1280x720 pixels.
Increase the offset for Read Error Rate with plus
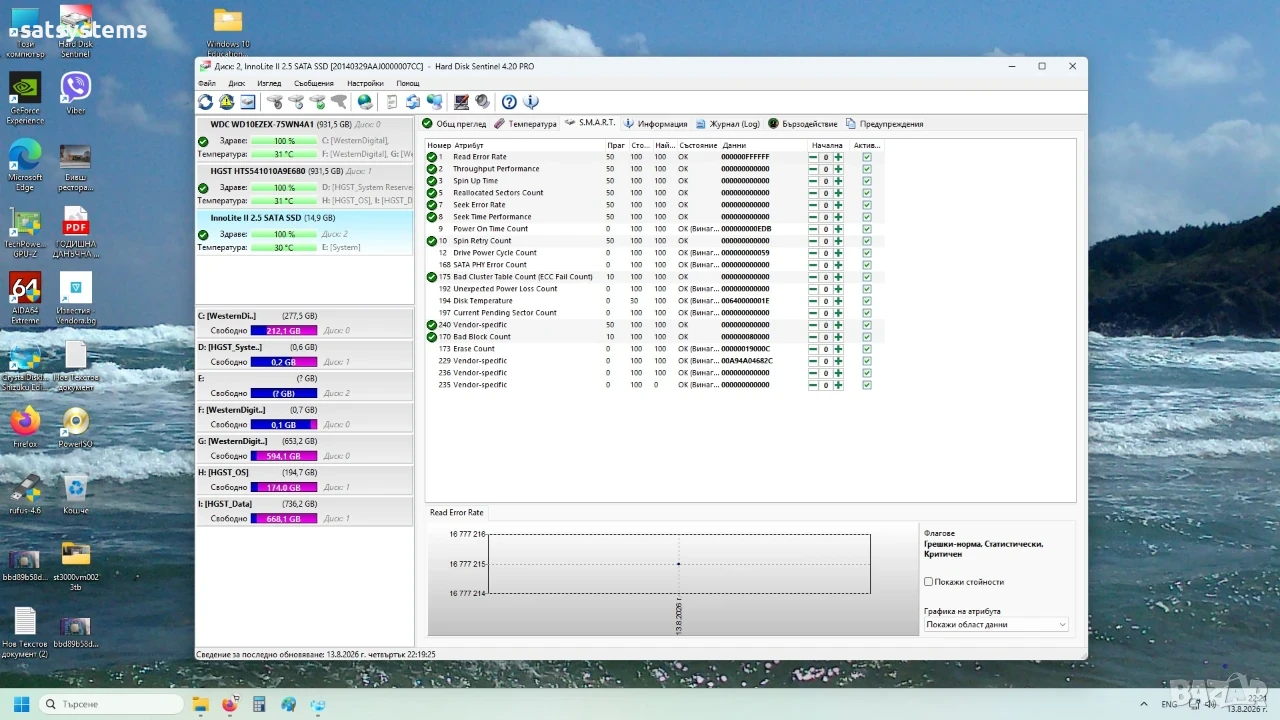pyautogui.click(x=838, y=157)
